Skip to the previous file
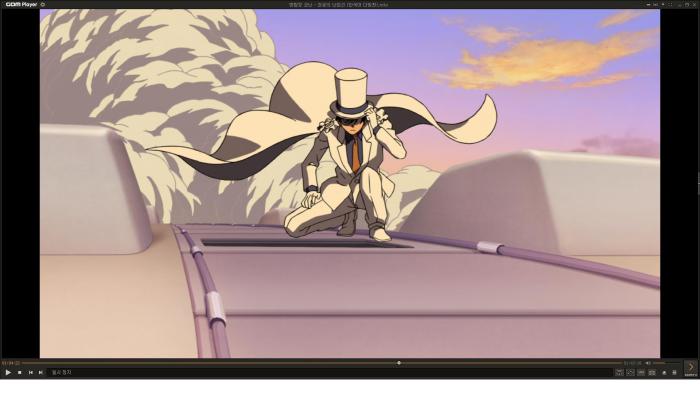700x394 pixels. (x=31, y=372)
